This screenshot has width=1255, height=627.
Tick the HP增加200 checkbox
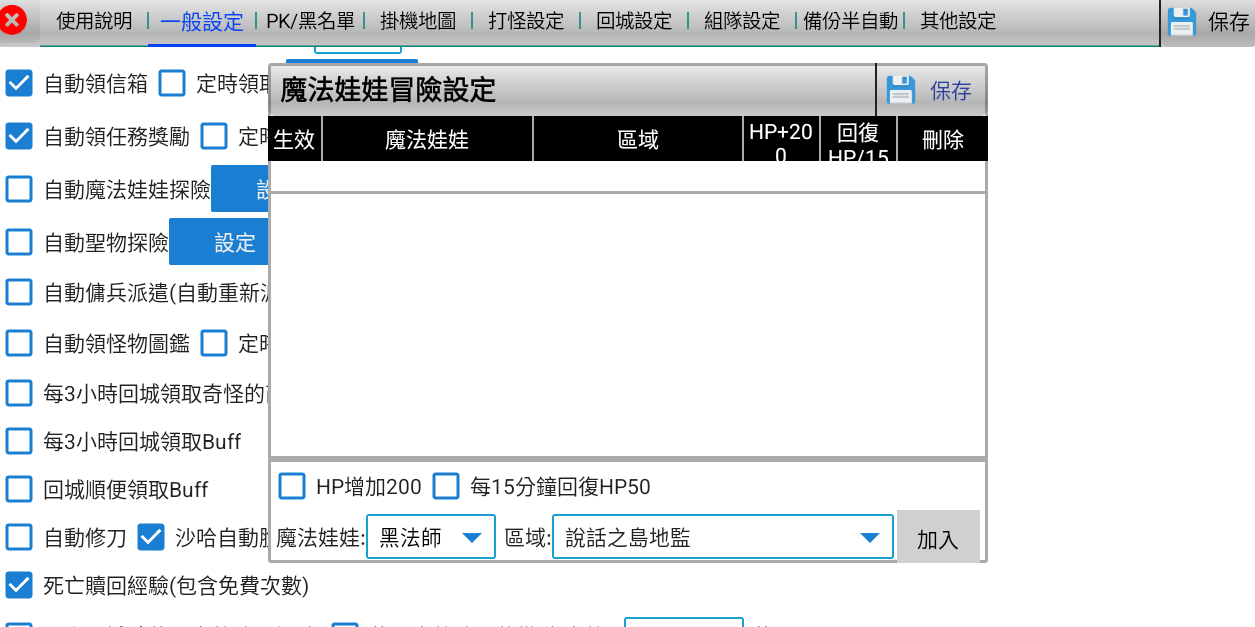click(x=292, y=487)
